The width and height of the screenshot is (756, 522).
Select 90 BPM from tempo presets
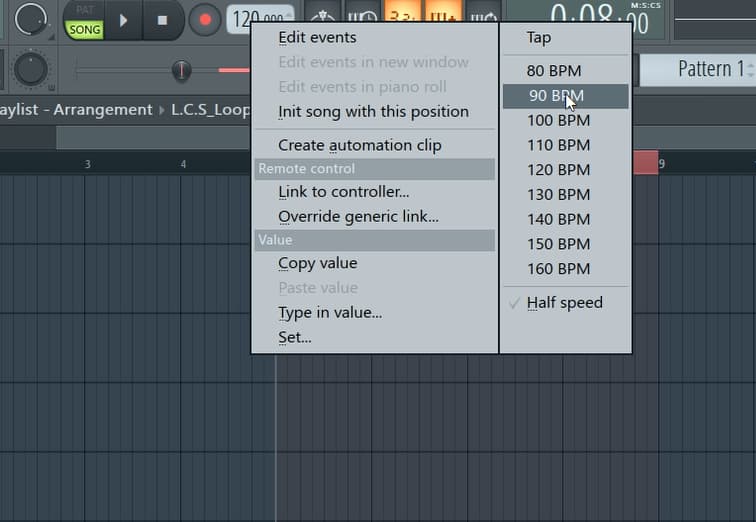(x=555, y=96)
